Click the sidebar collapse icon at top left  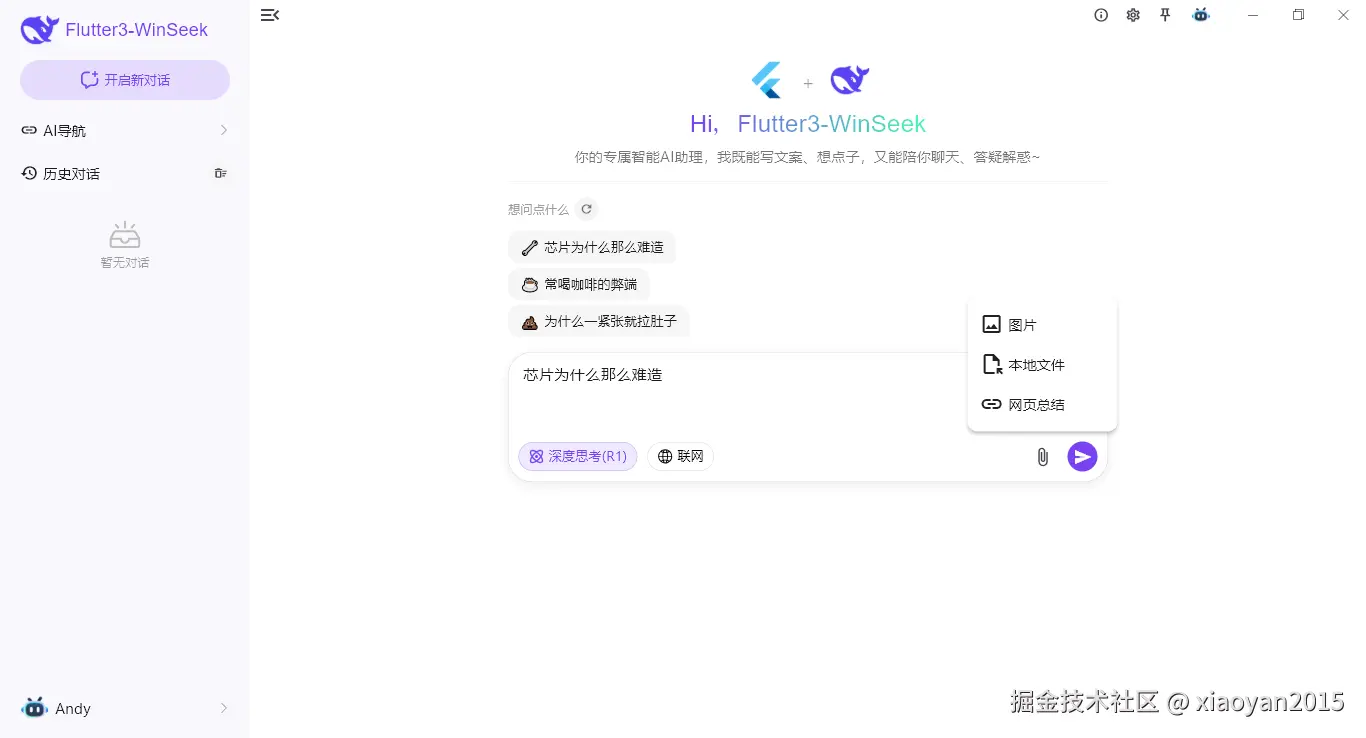[269, 15]
